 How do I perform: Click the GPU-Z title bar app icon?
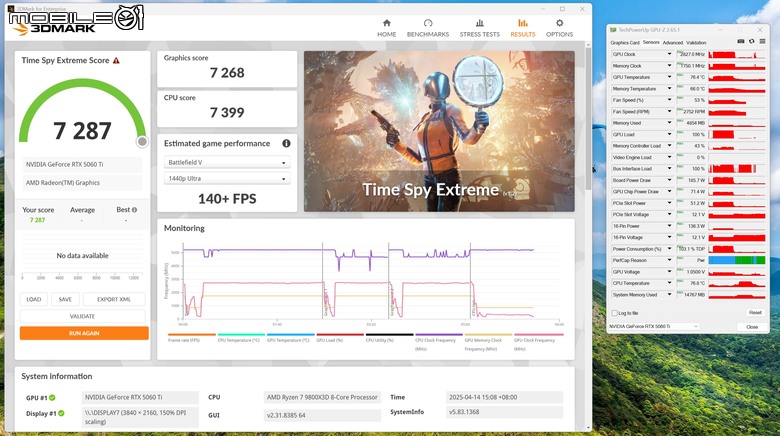click(613, 30)
